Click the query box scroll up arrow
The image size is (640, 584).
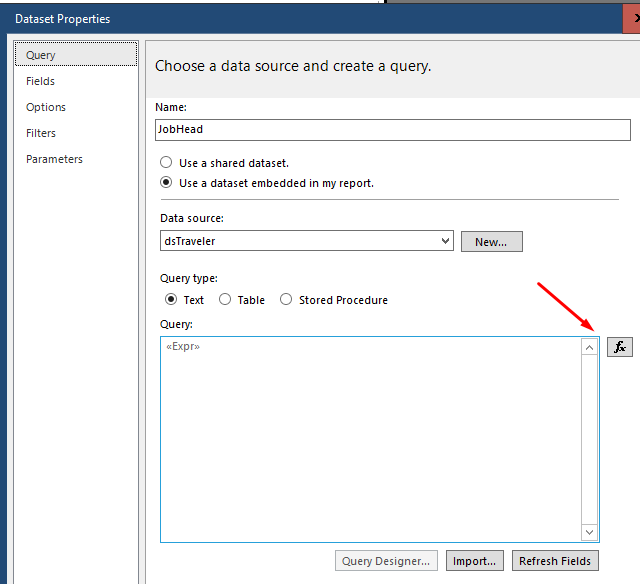[589, 347]
